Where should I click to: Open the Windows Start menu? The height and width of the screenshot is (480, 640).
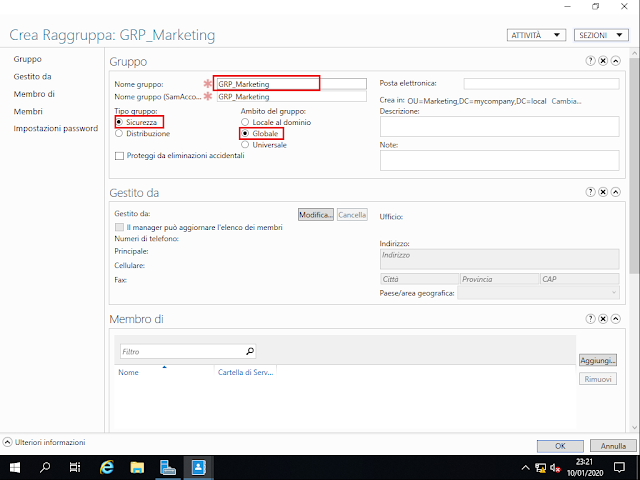tap(15, 467)
